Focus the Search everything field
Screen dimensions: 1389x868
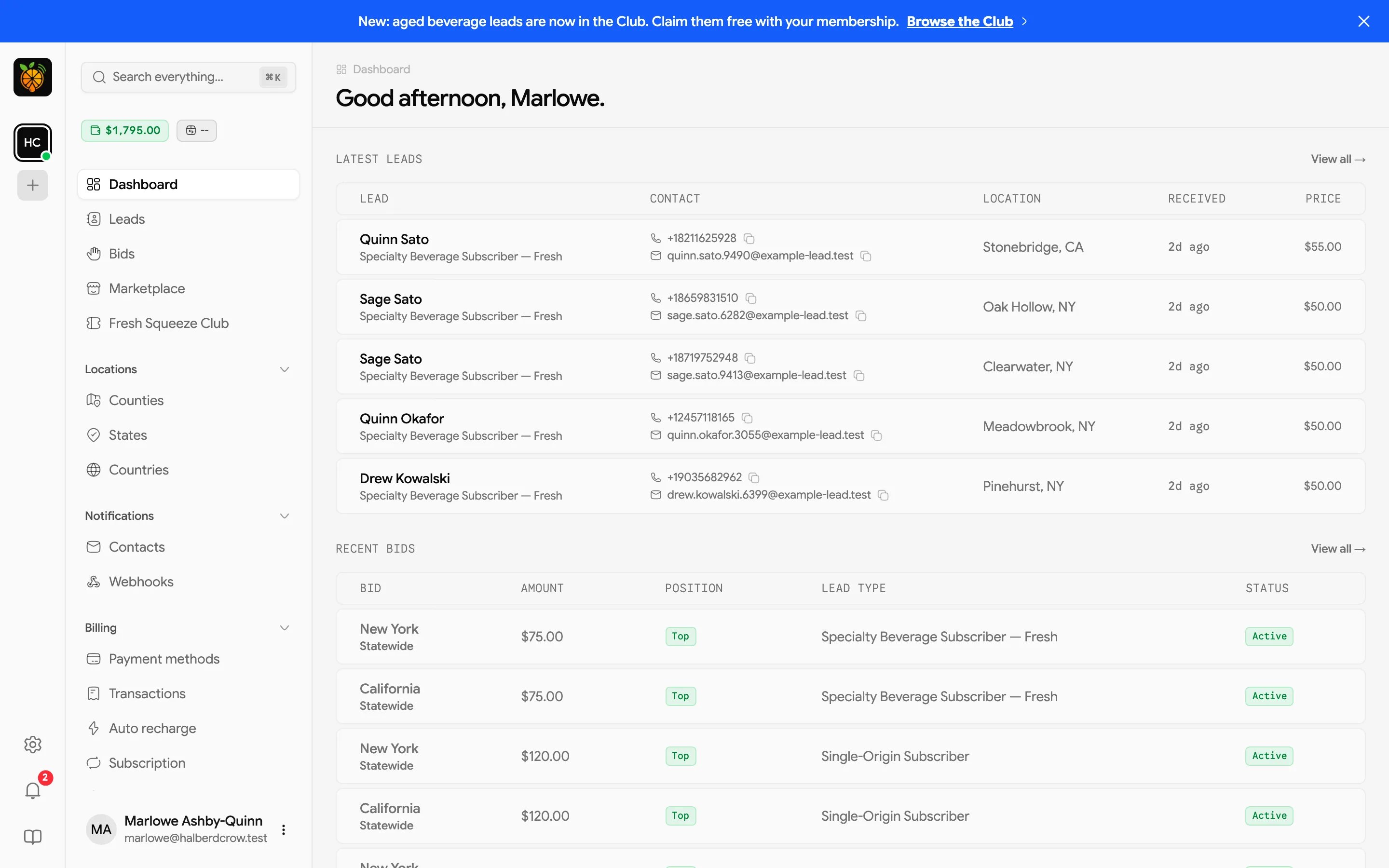pos(188,77)
